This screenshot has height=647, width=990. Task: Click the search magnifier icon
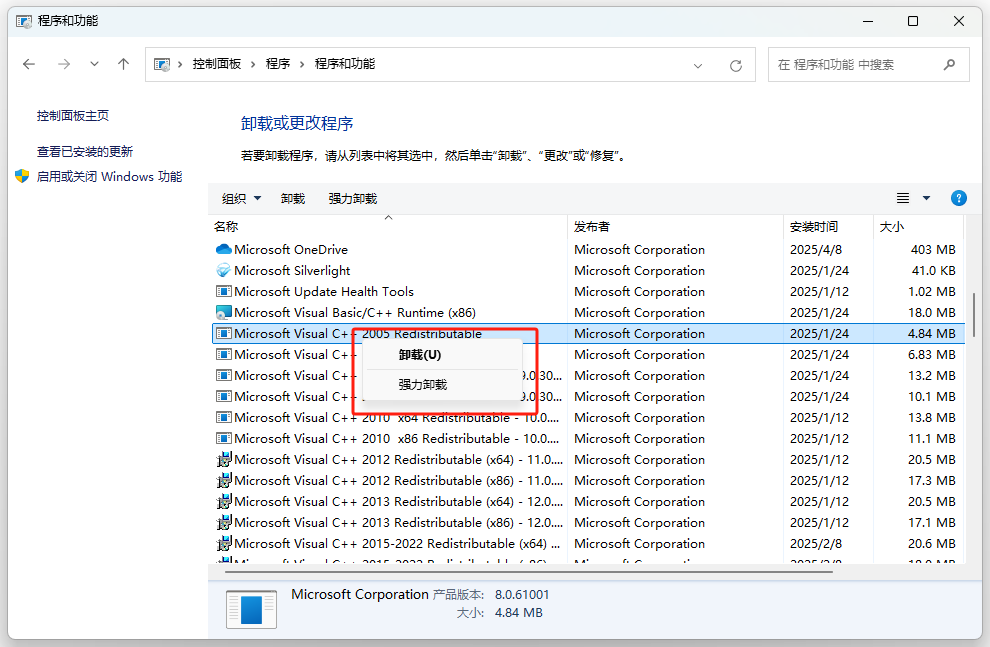click(x=949, y=64)
